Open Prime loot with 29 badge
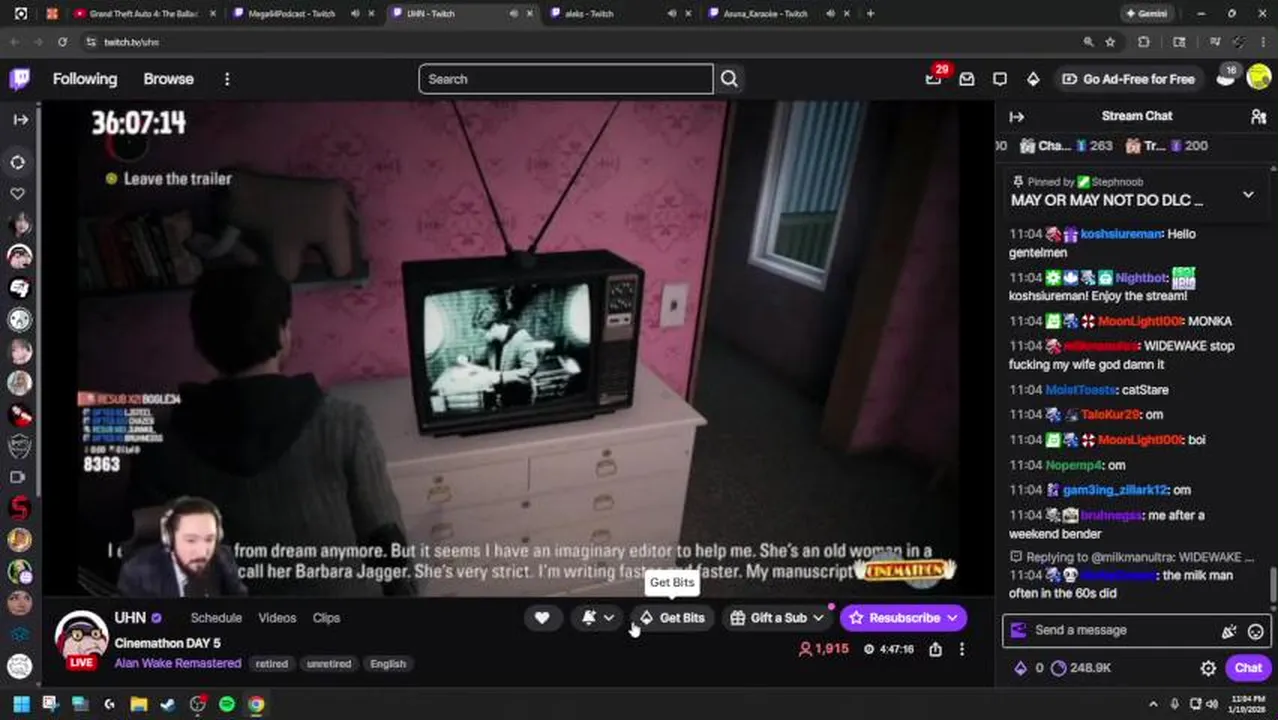This screenshot has height=720, width=1278. 934,78
